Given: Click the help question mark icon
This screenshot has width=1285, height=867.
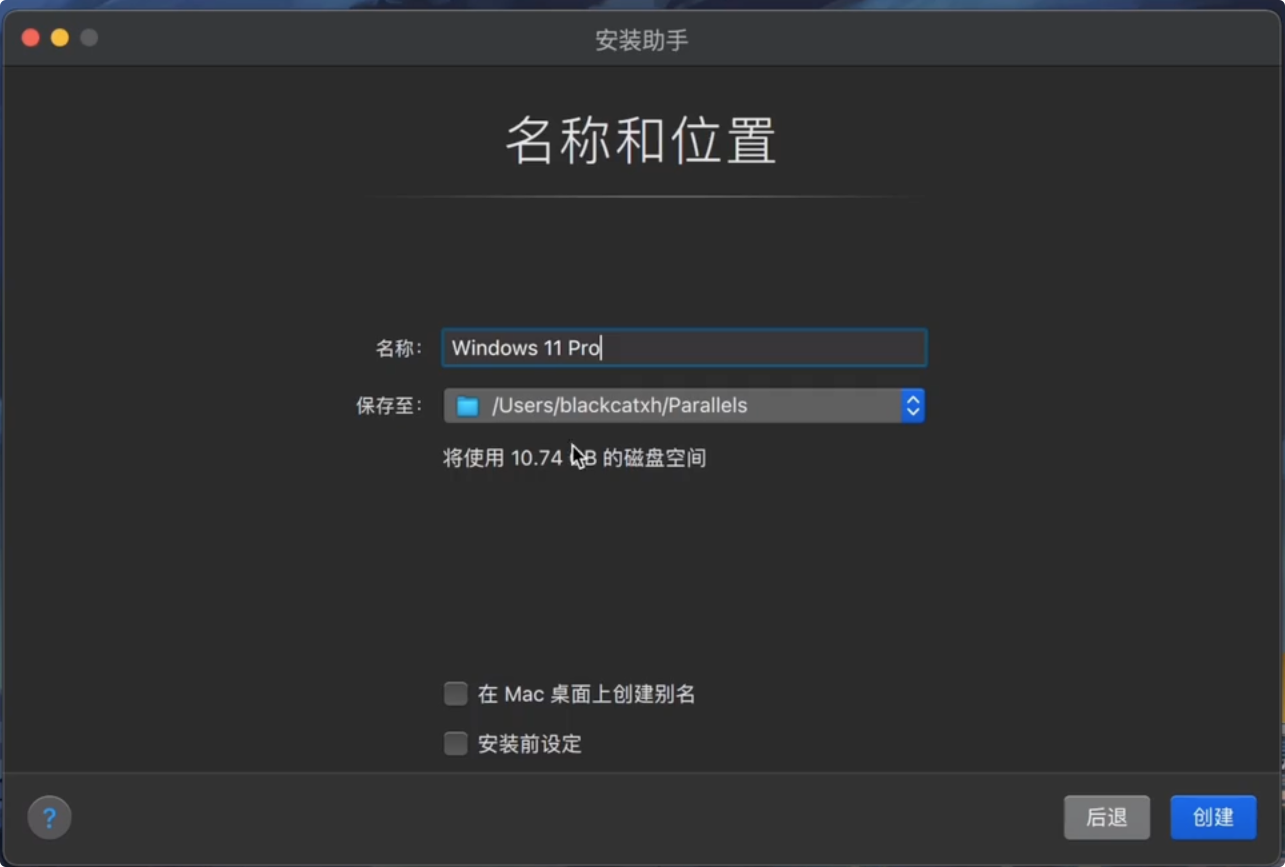Looking at the screenshot, I should [x=49, y=817].
